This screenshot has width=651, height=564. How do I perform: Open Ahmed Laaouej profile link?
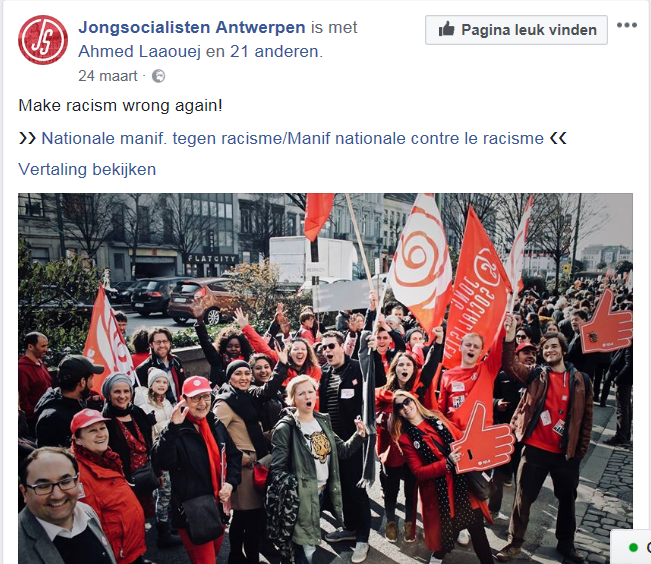point(140,51)
